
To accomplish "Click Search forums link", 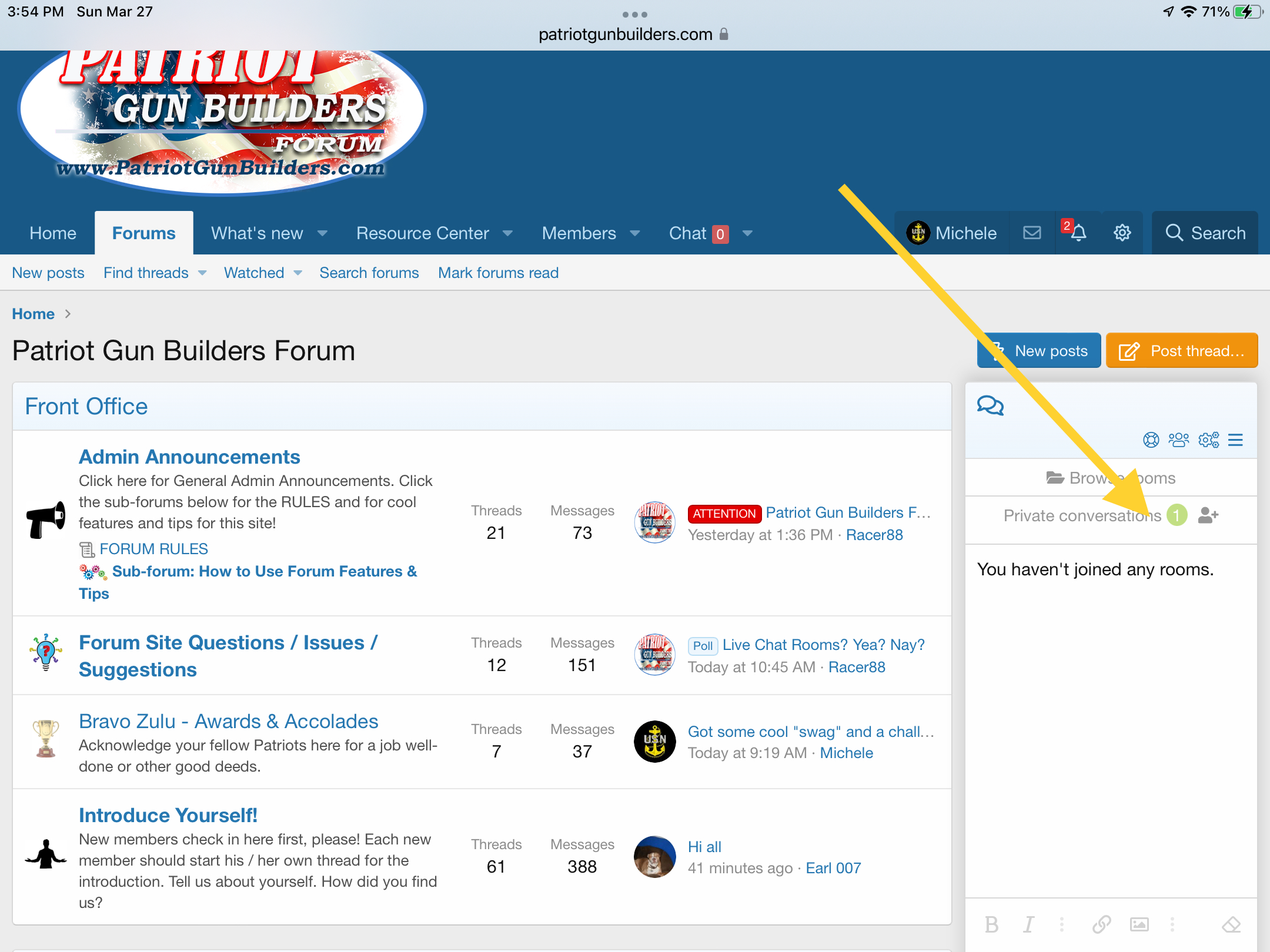I will [369, 273].
